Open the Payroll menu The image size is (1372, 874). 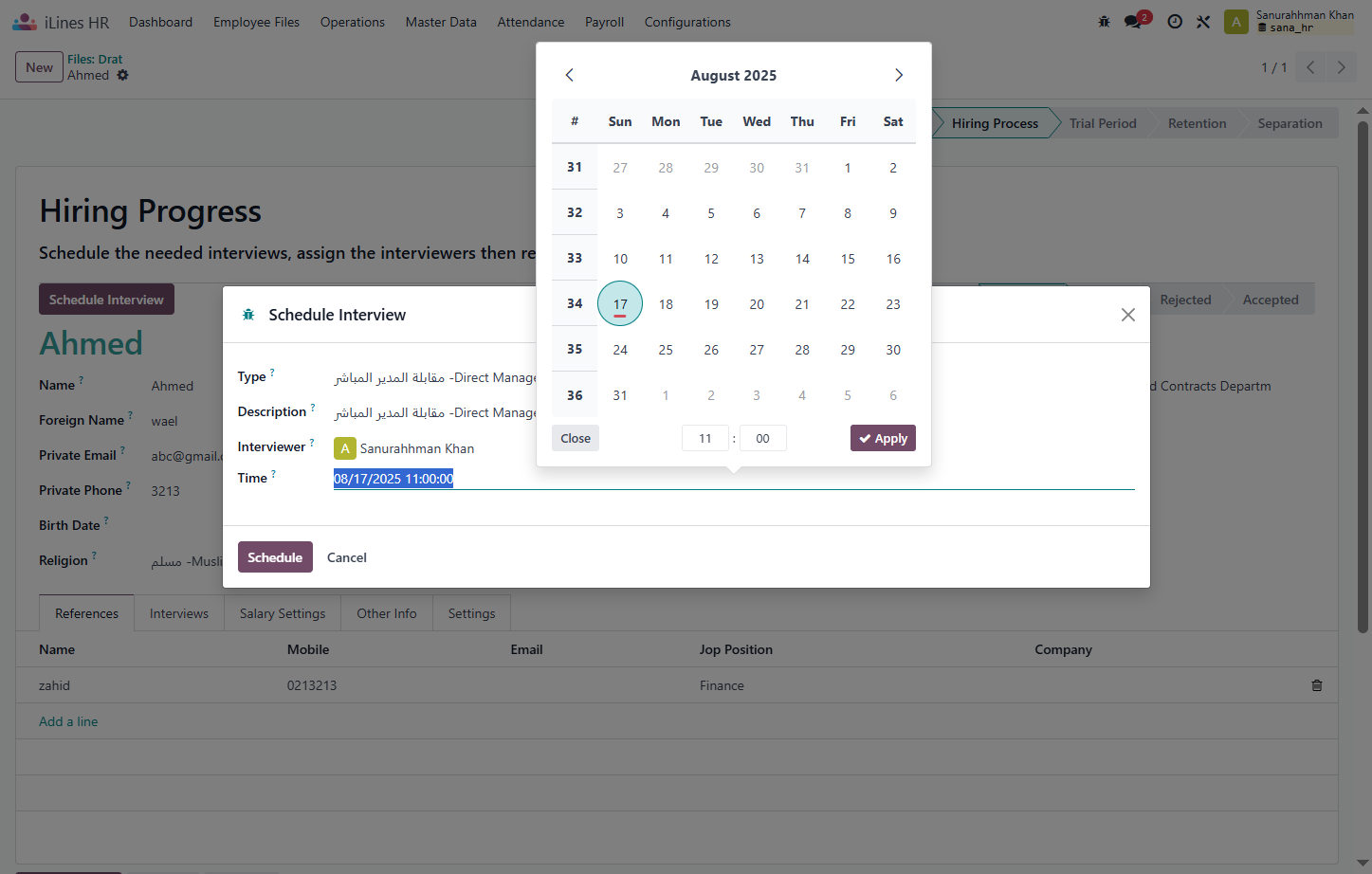click(x=604, y=22)
